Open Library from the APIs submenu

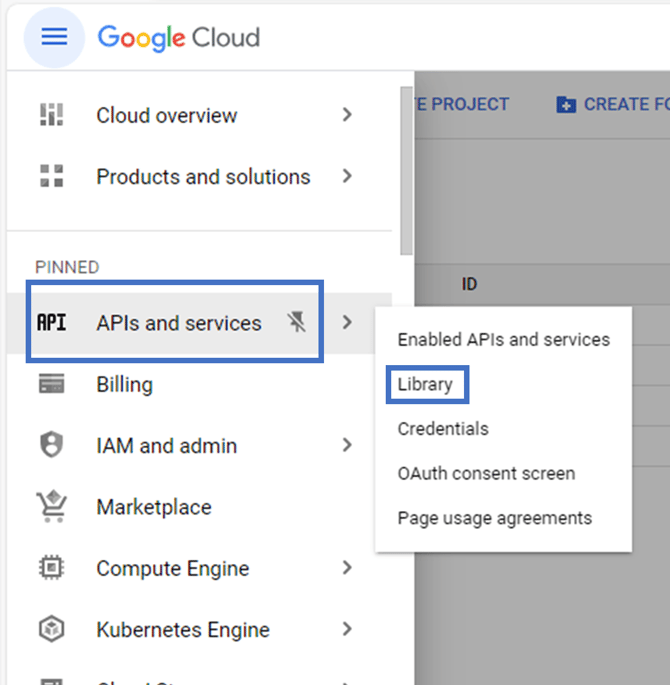425,384
